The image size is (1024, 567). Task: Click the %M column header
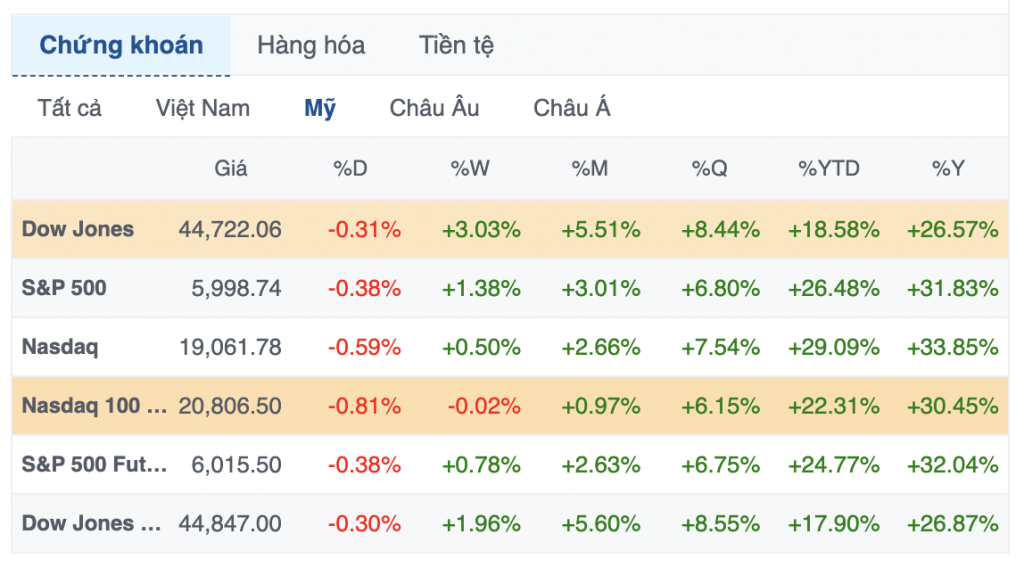click(x=590, y=168)
